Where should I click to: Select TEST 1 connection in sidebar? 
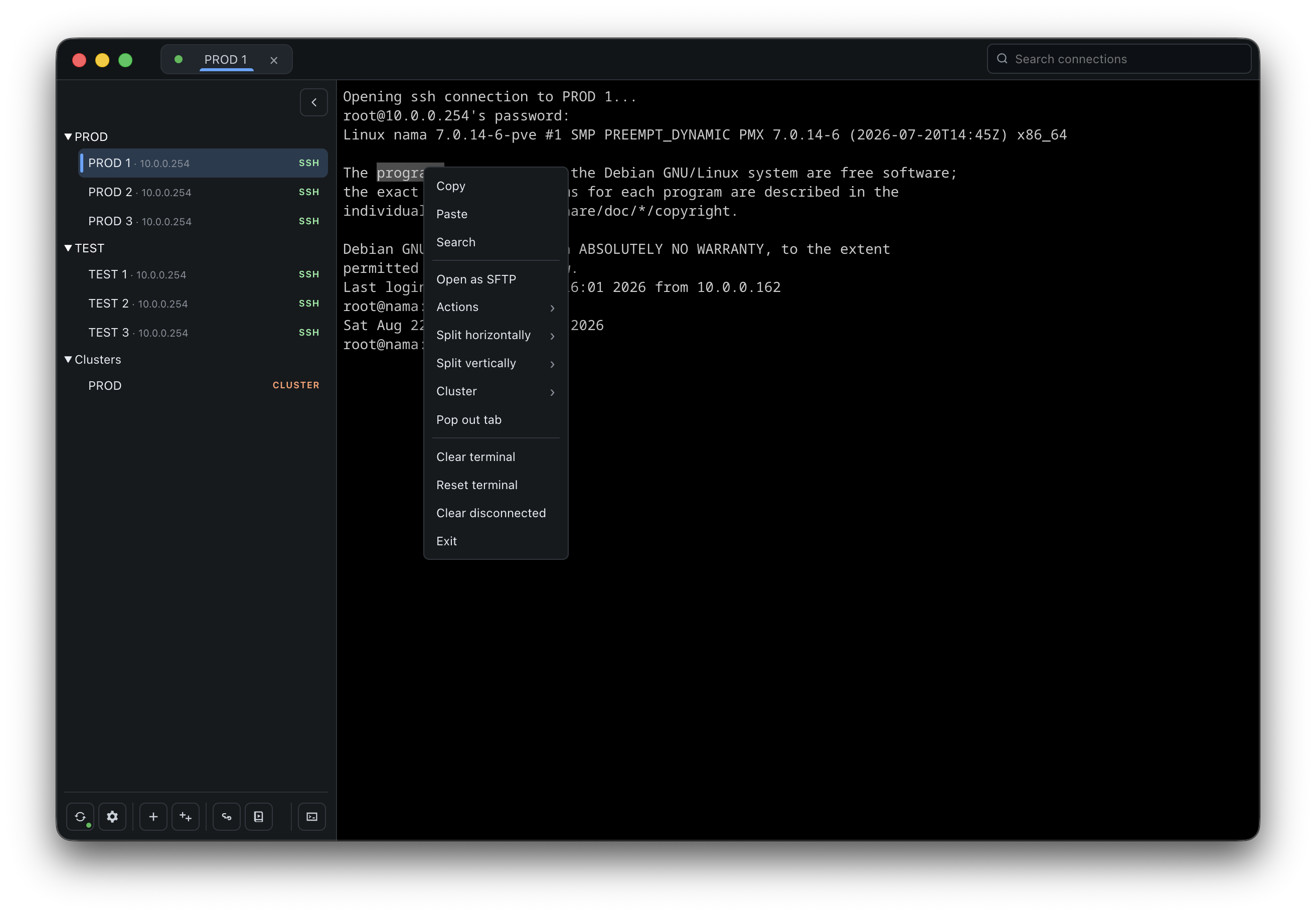(x=203, y=274)
